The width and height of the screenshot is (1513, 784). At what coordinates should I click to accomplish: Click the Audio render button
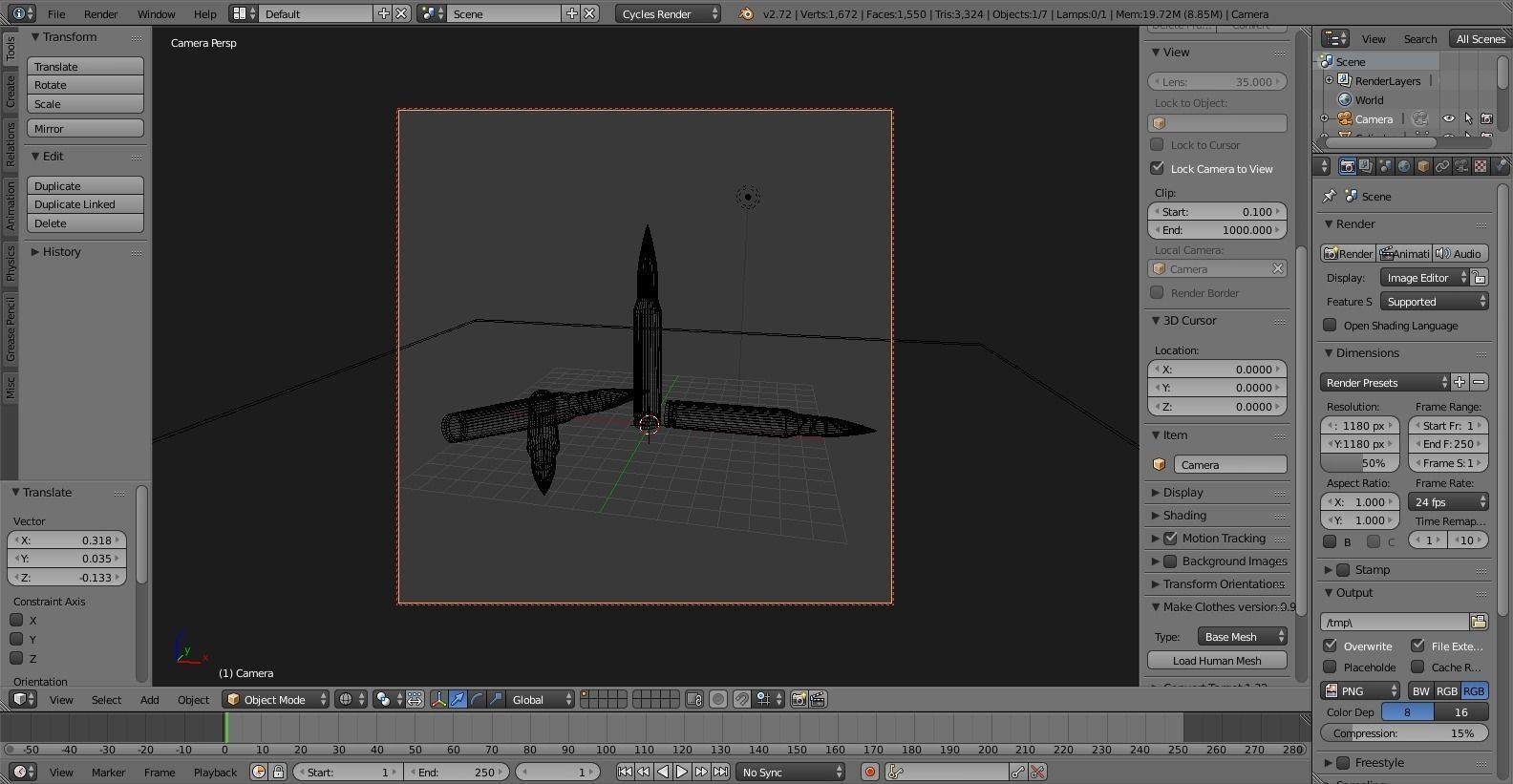1460,253
